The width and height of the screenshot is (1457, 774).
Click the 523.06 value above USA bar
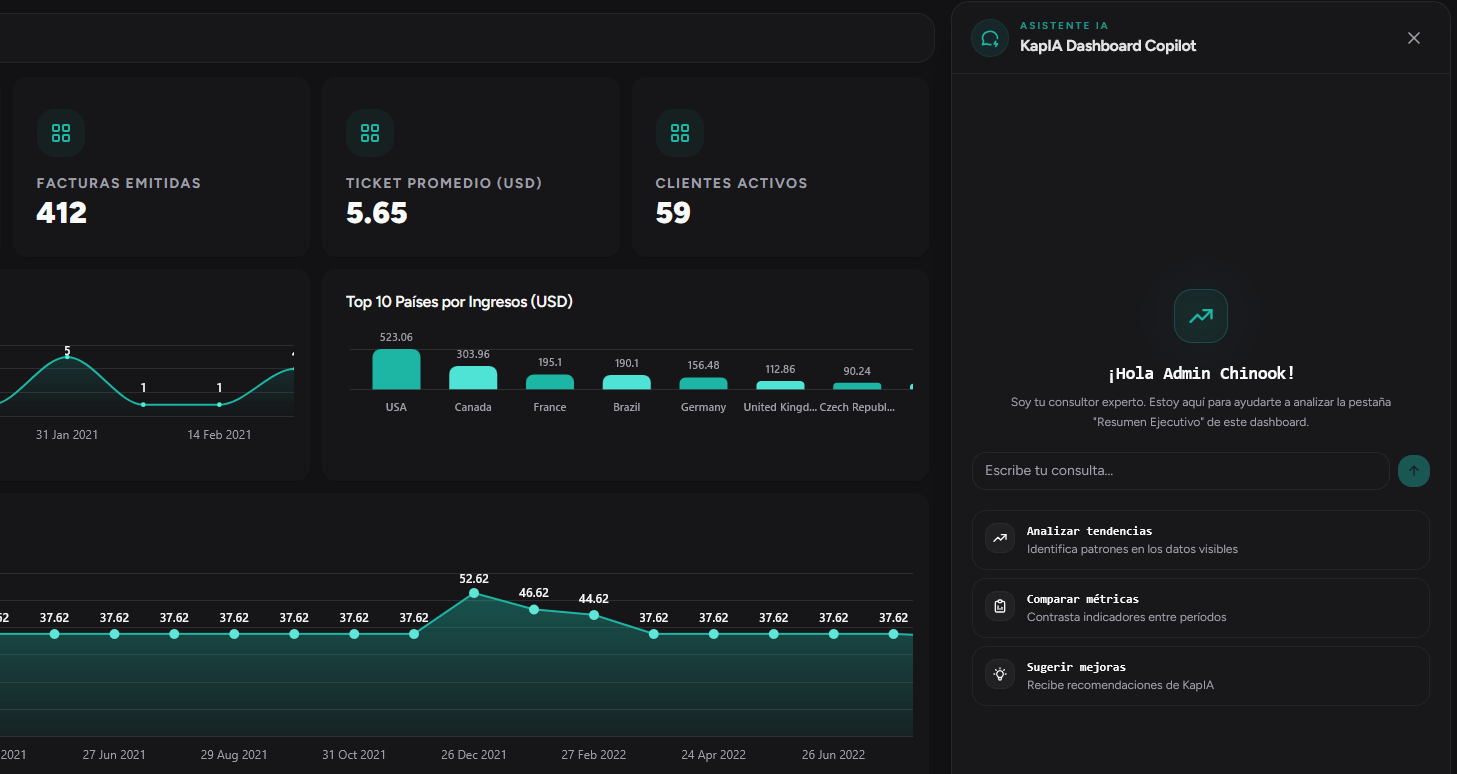coord(396,337)
